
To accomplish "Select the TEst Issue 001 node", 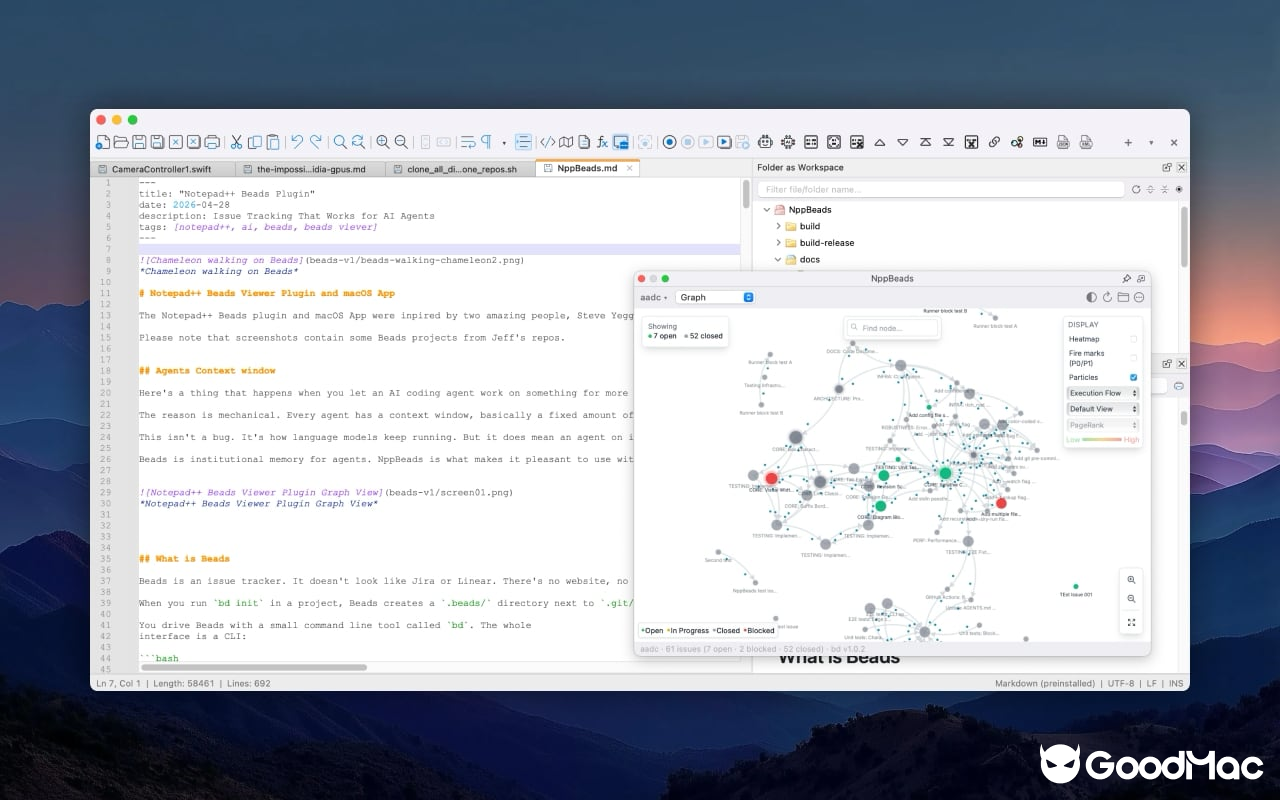I will (x=1076, y=587).
